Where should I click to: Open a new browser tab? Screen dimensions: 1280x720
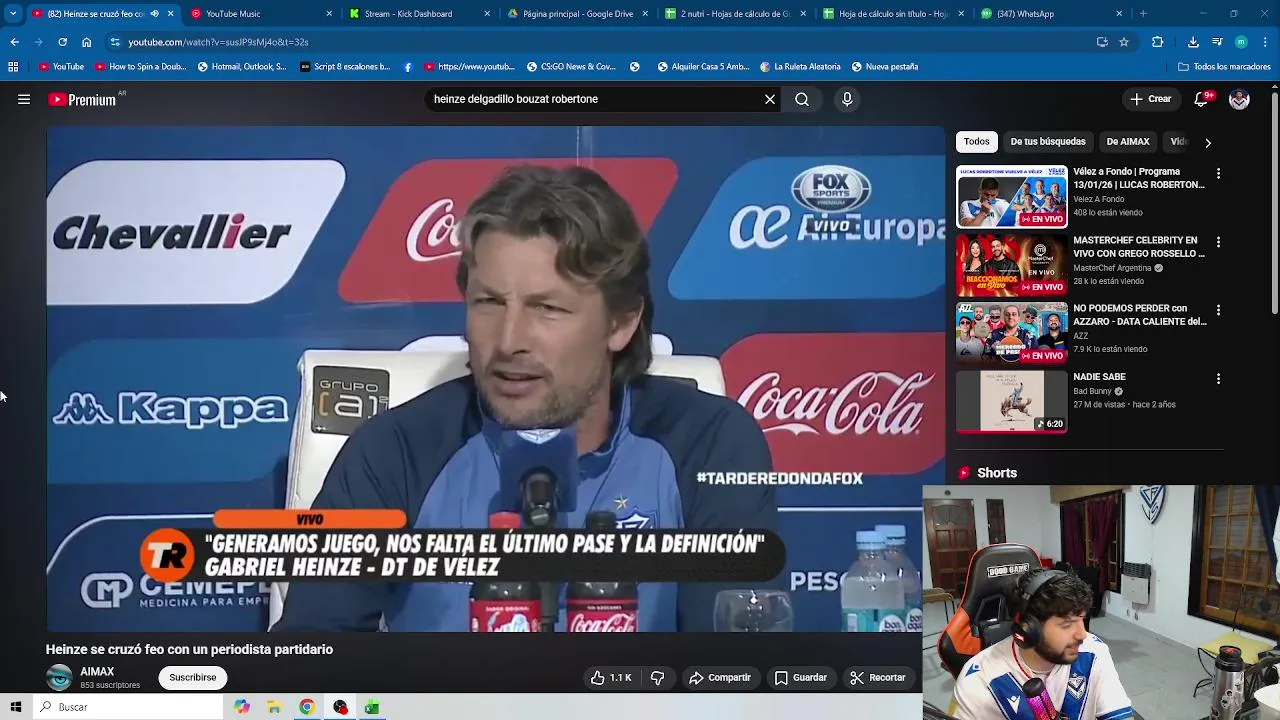tap(1143, 14)
